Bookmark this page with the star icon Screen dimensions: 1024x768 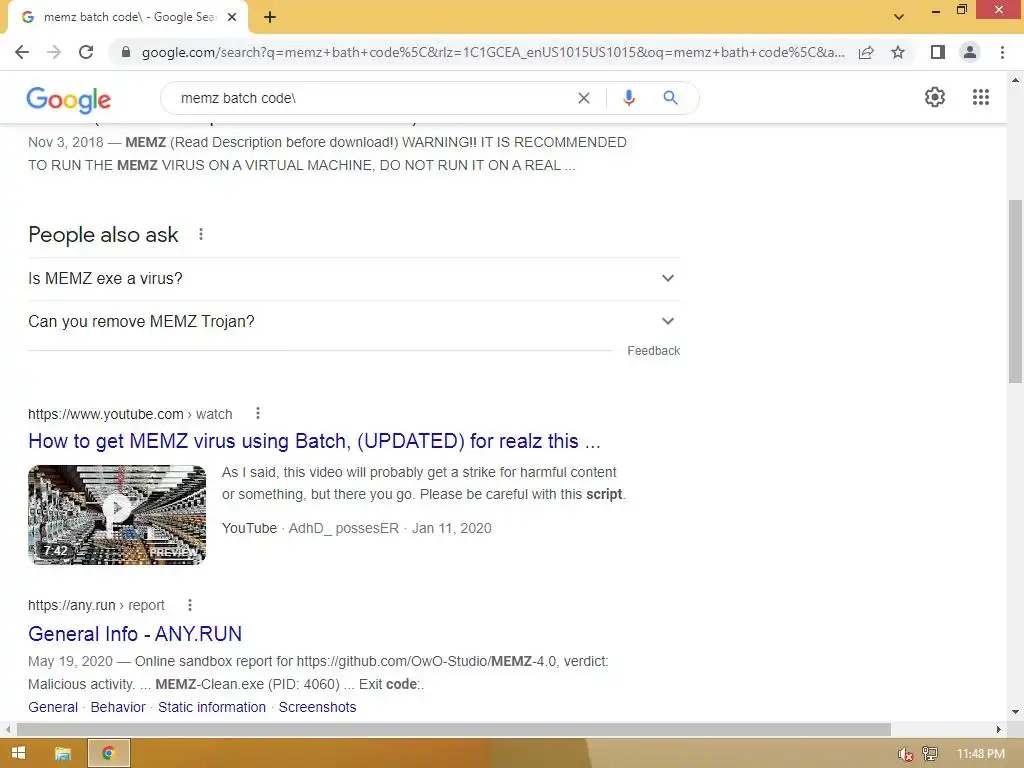[898, 52]
